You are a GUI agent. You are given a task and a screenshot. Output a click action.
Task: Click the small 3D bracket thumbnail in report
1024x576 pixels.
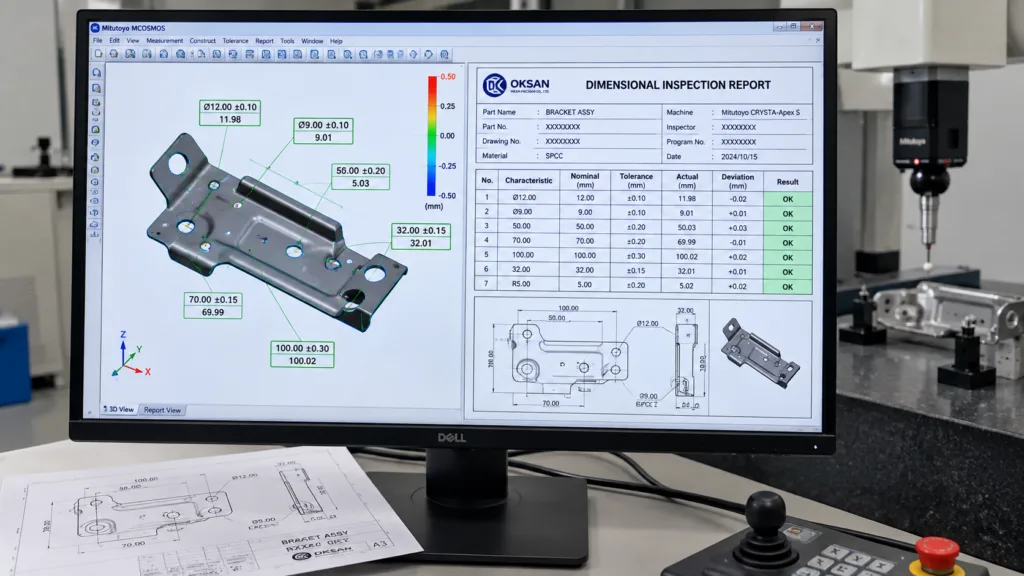coord(760,353)
